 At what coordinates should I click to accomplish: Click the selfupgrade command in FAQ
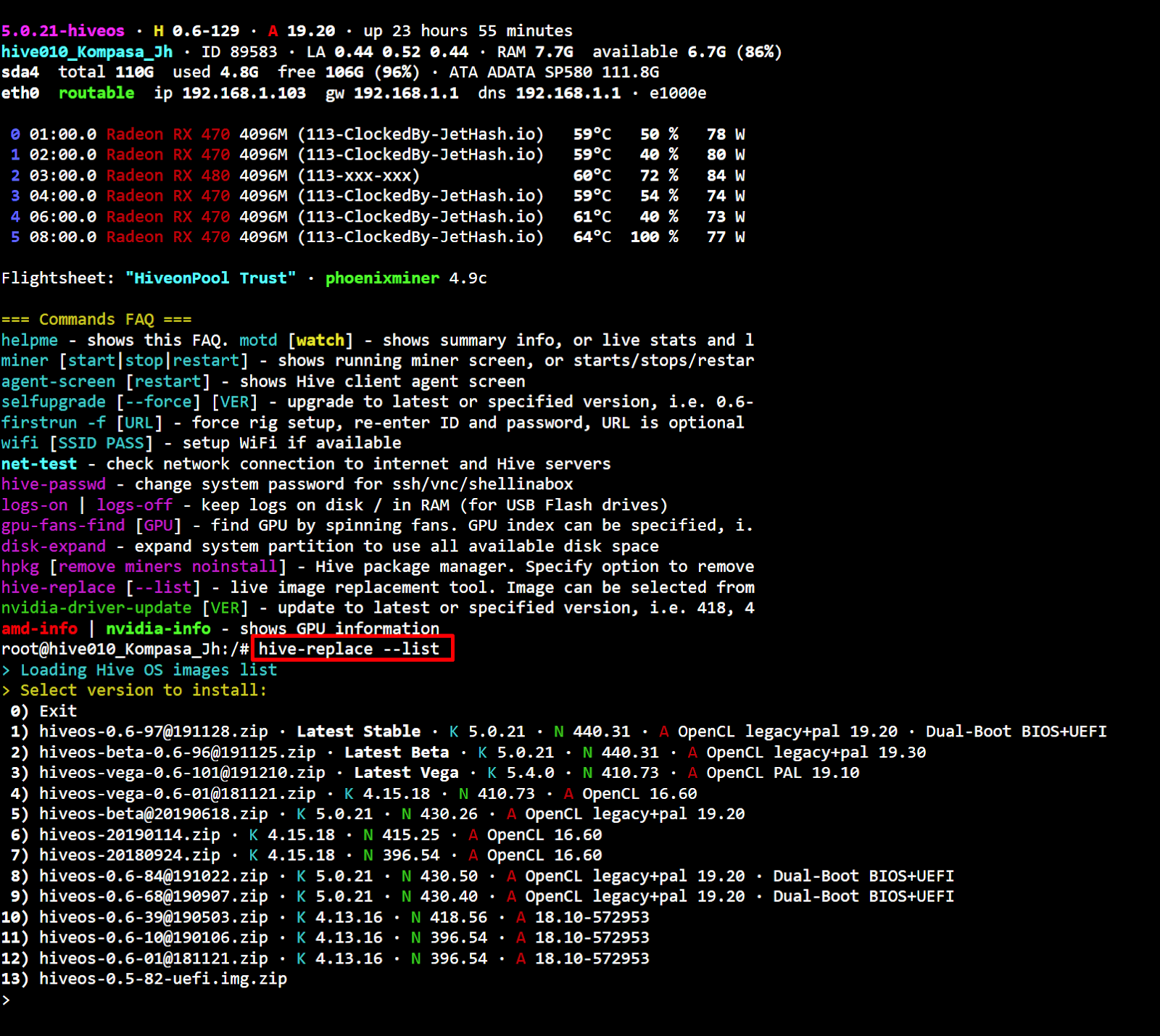coord(53,402)
